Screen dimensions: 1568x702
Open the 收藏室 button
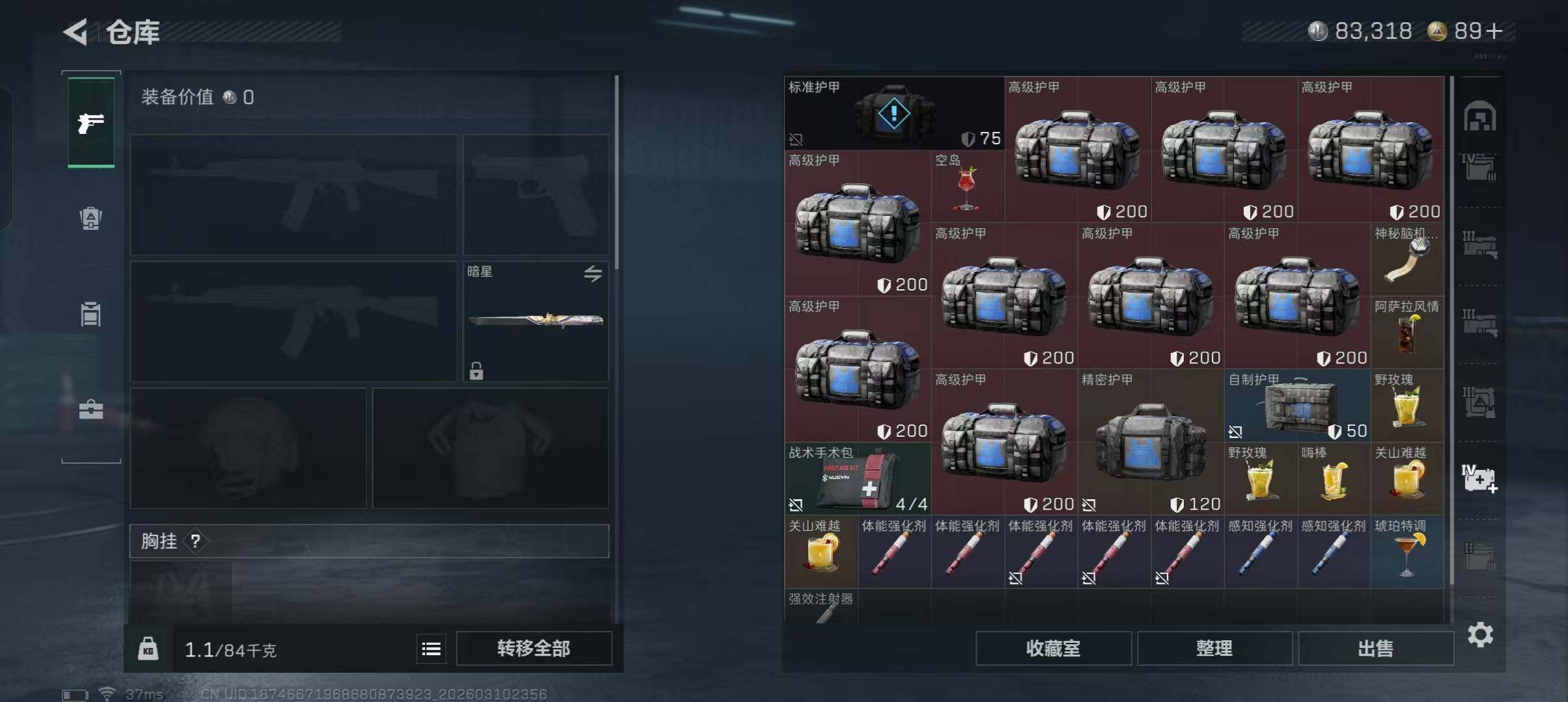(1053, 648)
